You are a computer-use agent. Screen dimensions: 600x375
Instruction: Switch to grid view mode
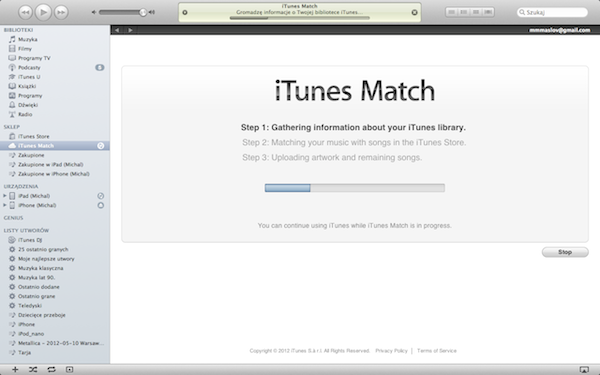pyautogui.click(x=476, y=12)
